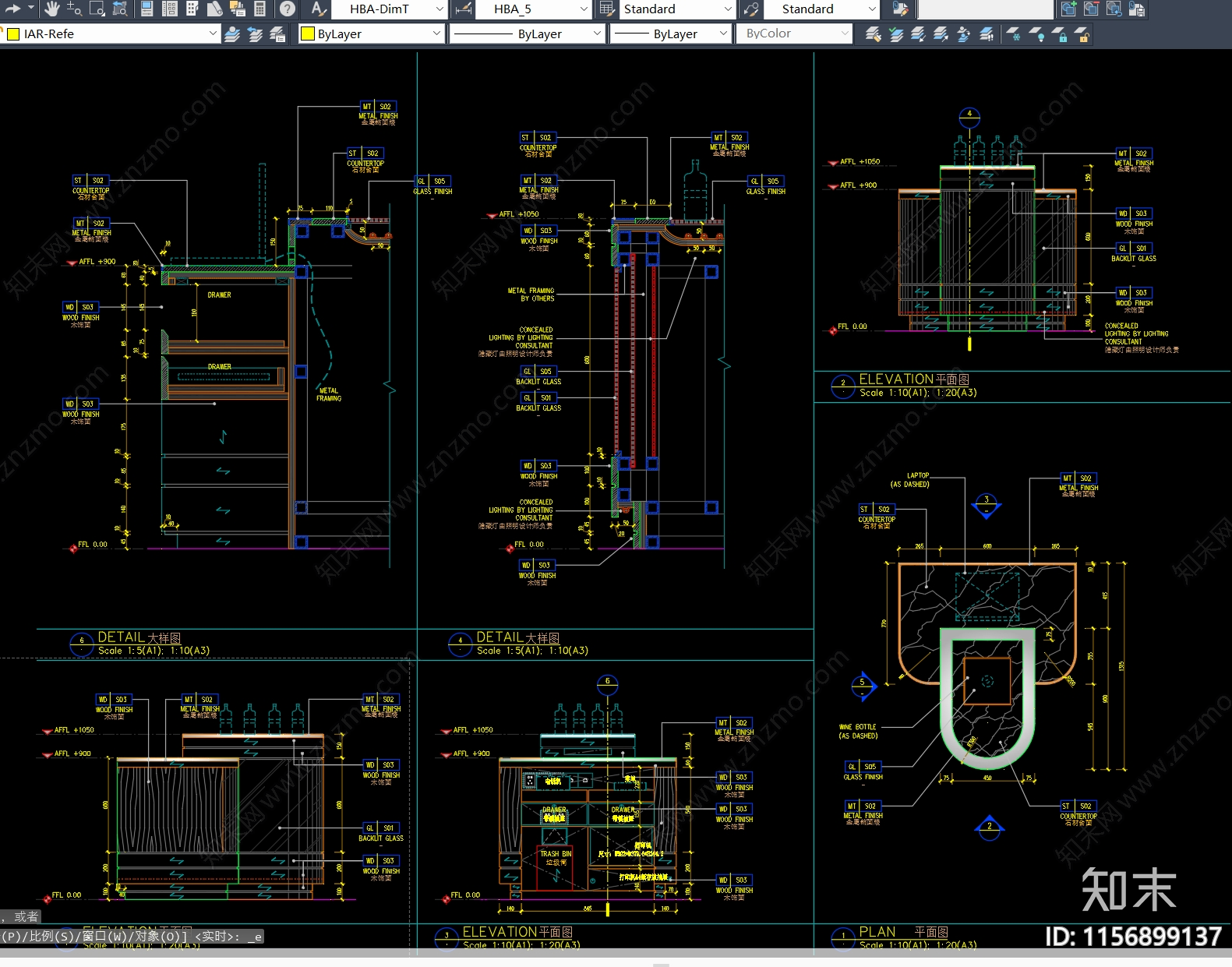Click the Zoom Window tool icon
The width and height of the screenshot is (1232, 967).
97,9
